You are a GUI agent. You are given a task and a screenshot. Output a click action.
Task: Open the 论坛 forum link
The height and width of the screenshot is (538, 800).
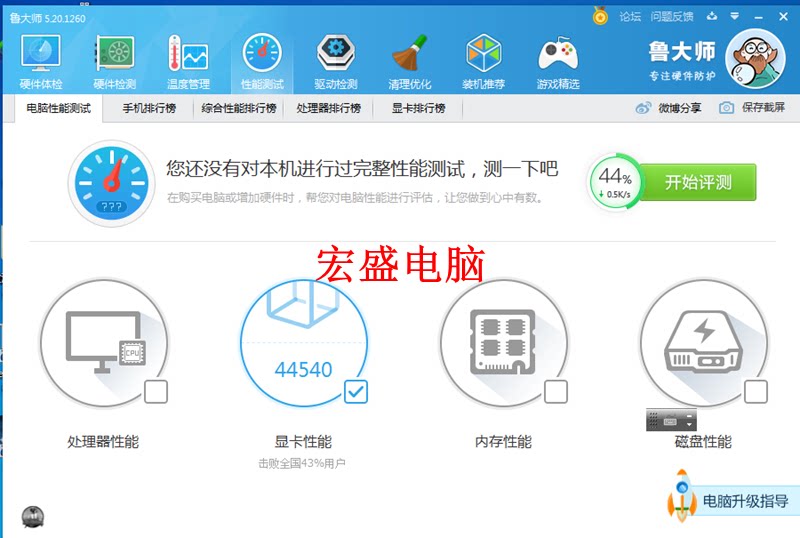630,16
